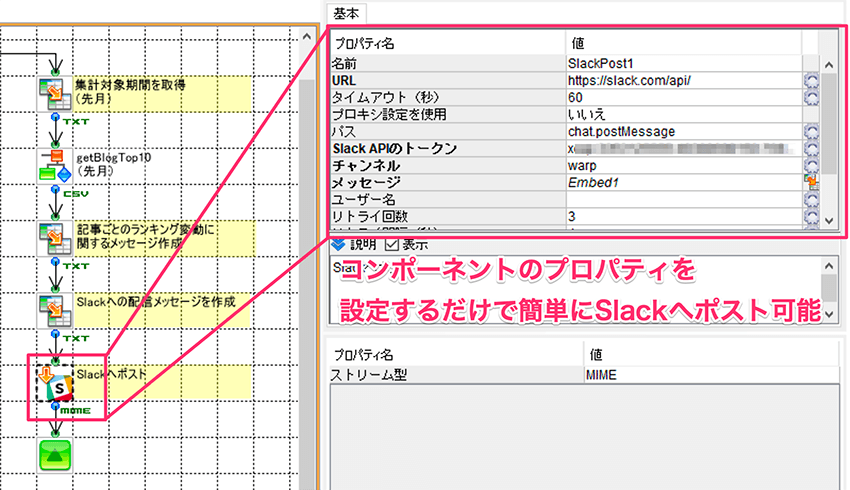Click the ストリーム型 value MIME

(x=601, y=375)
